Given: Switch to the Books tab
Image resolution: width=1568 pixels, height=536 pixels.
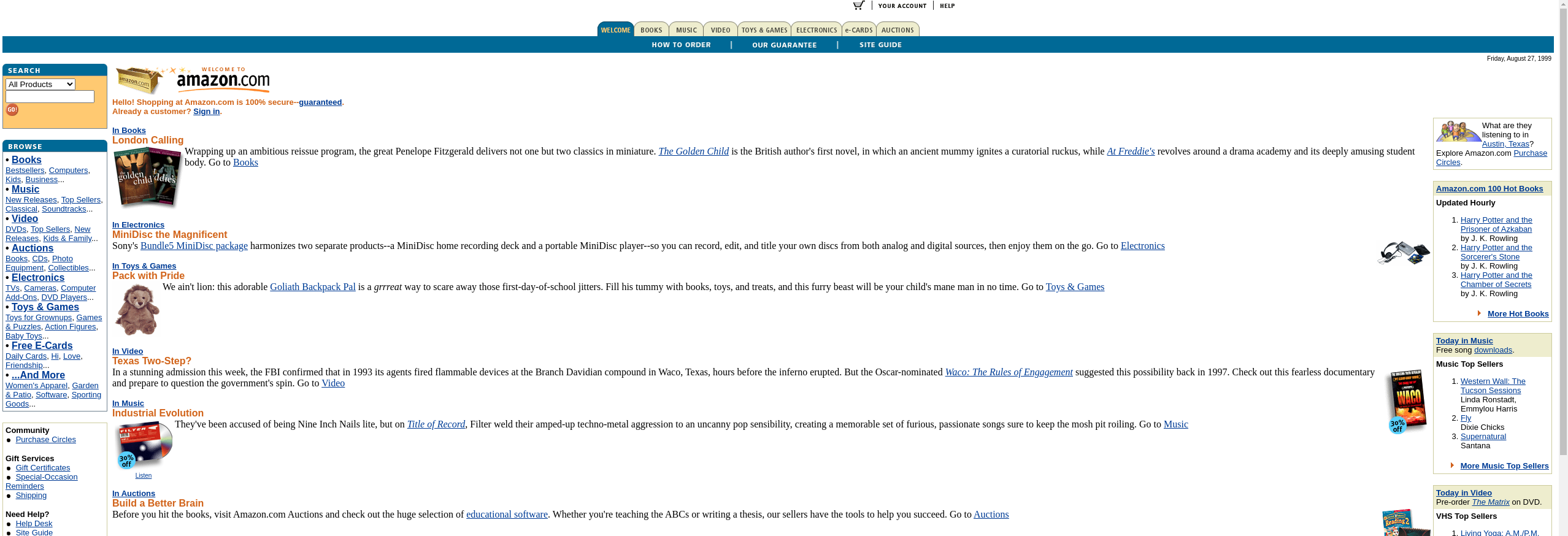Looking at the screenshot, I should point(651,29).
